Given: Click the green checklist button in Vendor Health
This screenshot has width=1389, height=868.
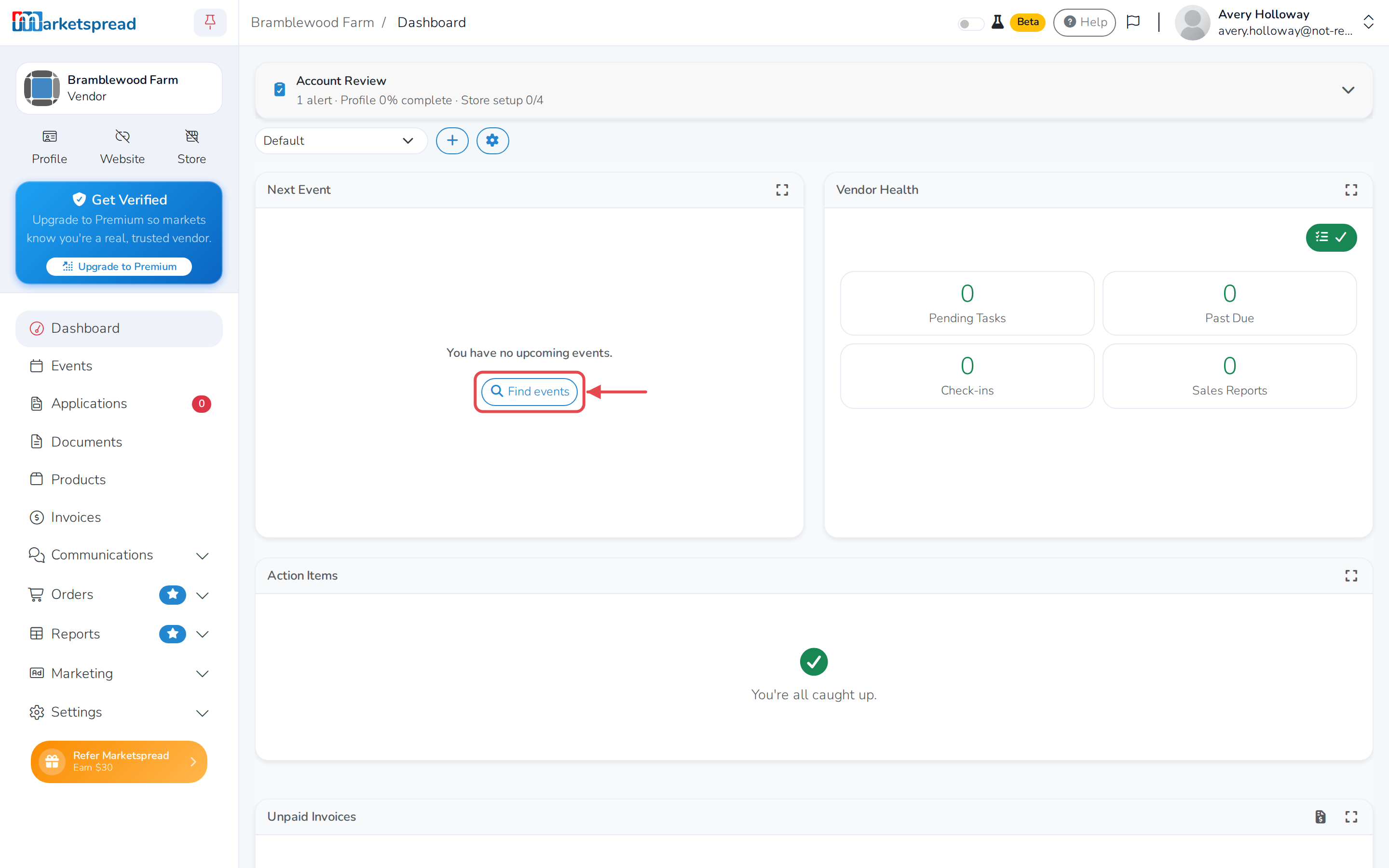Looking at the screenshot, I should [1331, 237].
